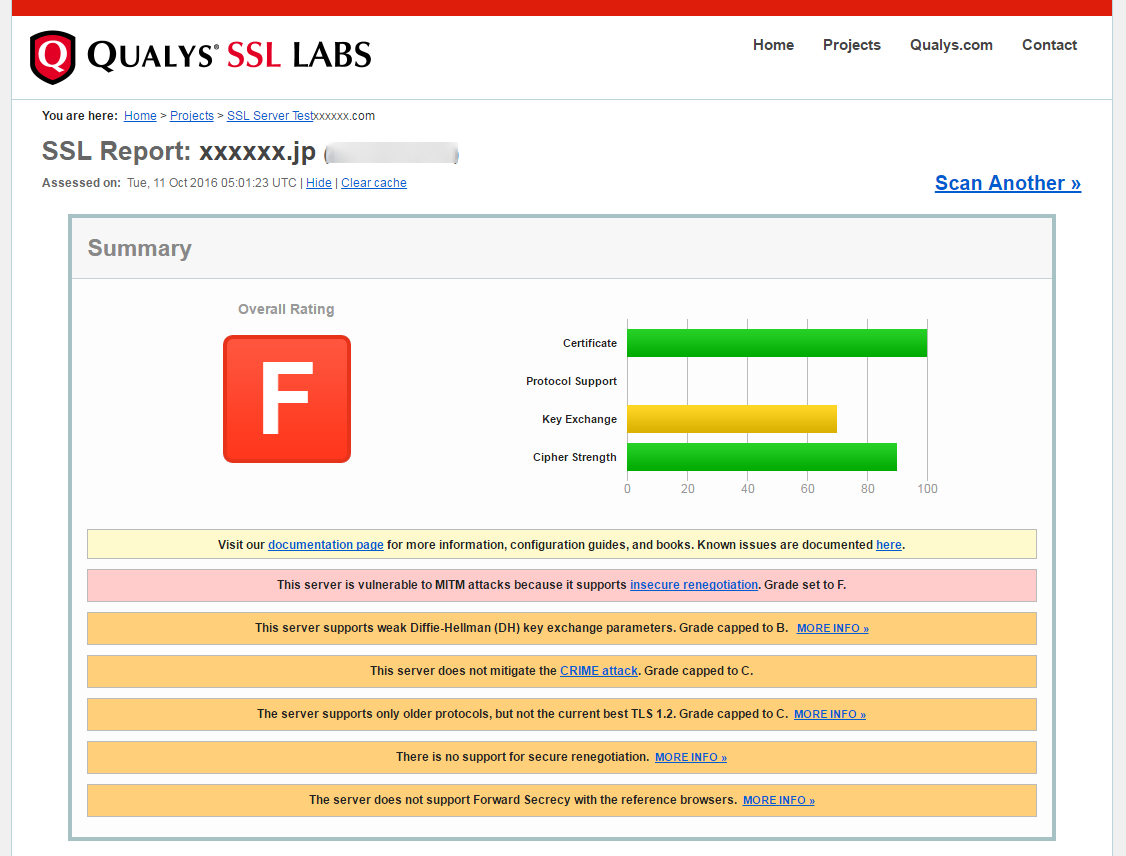Image resolution: width=1126 pixels, height=856 pixels.
Task: Click the 'Cipher Strength' chart label
Action: 574,457
